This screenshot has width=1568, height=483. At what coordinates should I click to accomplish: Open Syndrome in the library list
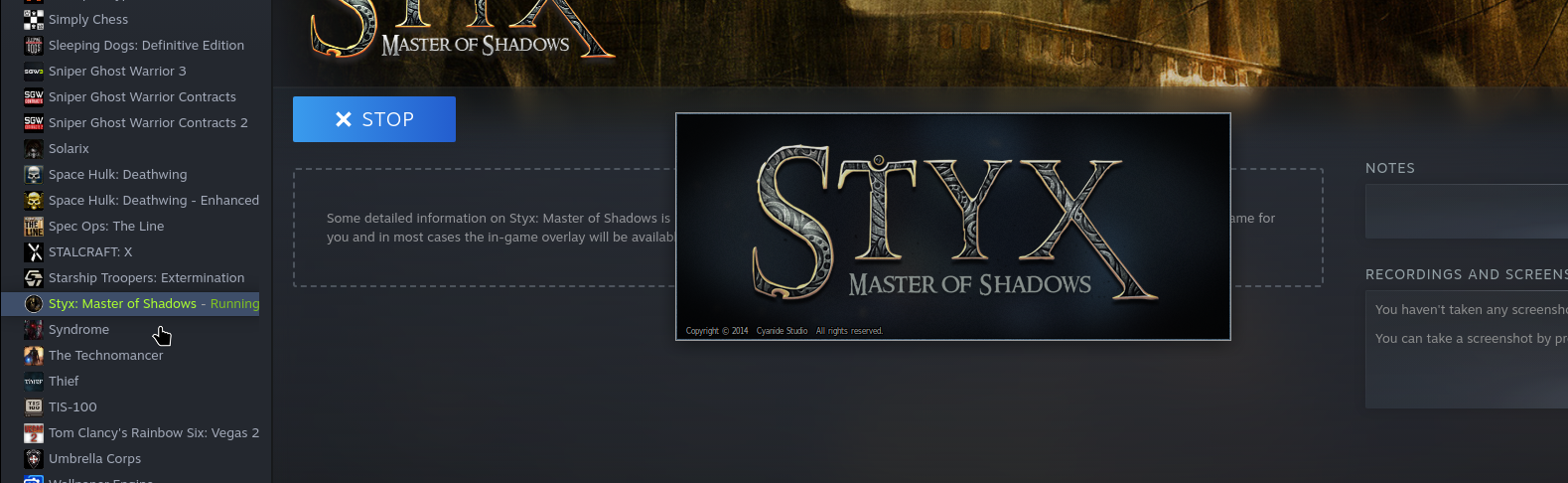[130, 329]
